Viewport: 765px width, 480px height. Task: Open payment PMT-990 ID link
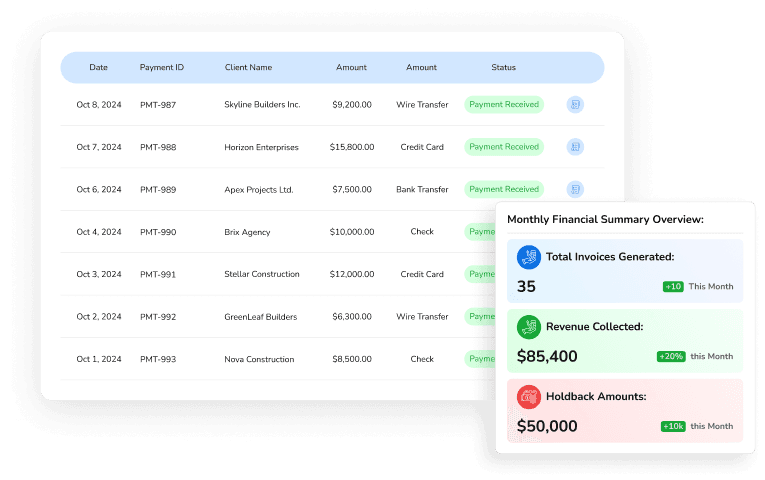pyautogui.click(x=158, y=232)
